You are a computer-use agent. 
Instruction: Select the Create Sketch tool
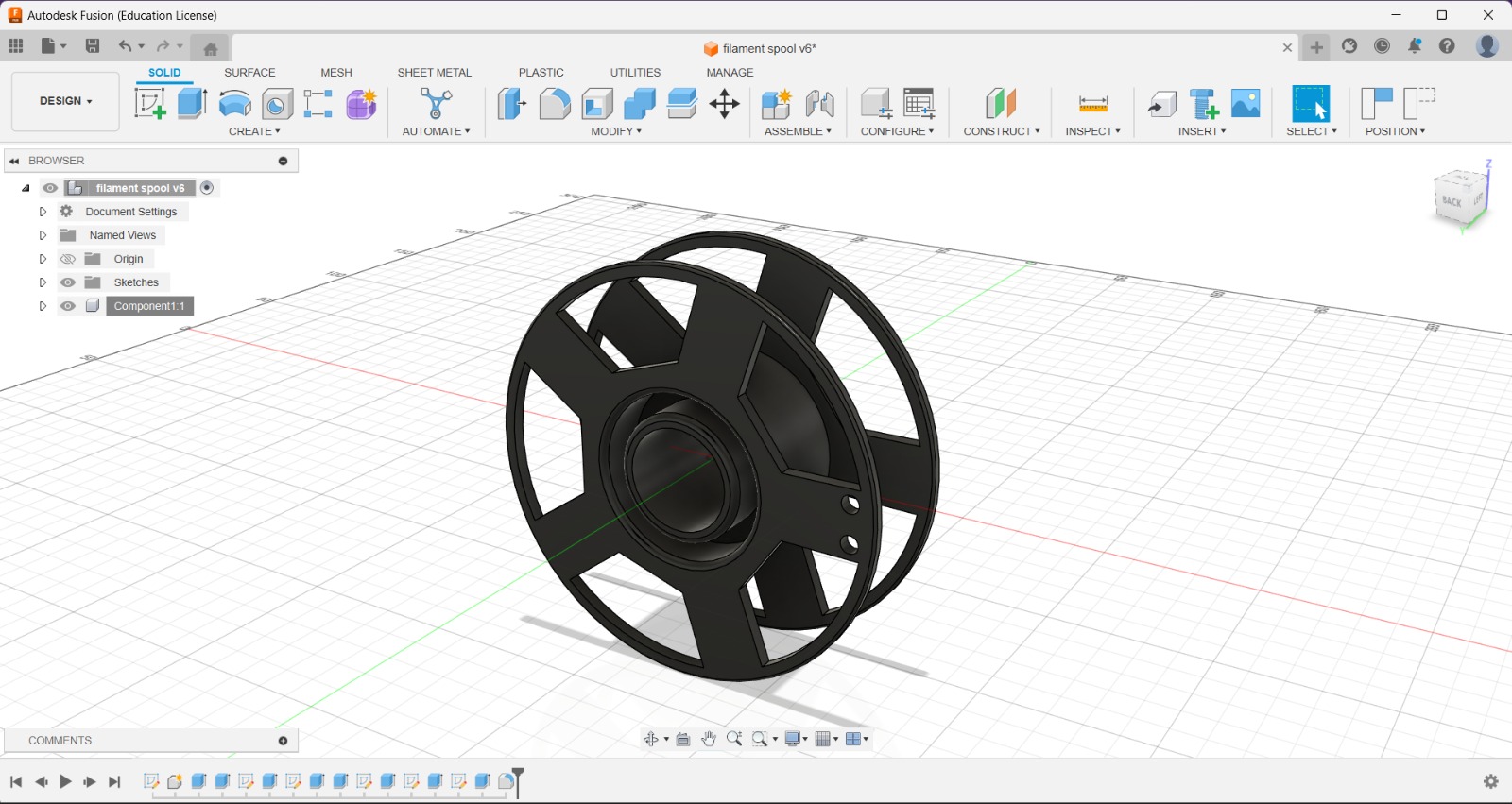(x=150, y=103)
